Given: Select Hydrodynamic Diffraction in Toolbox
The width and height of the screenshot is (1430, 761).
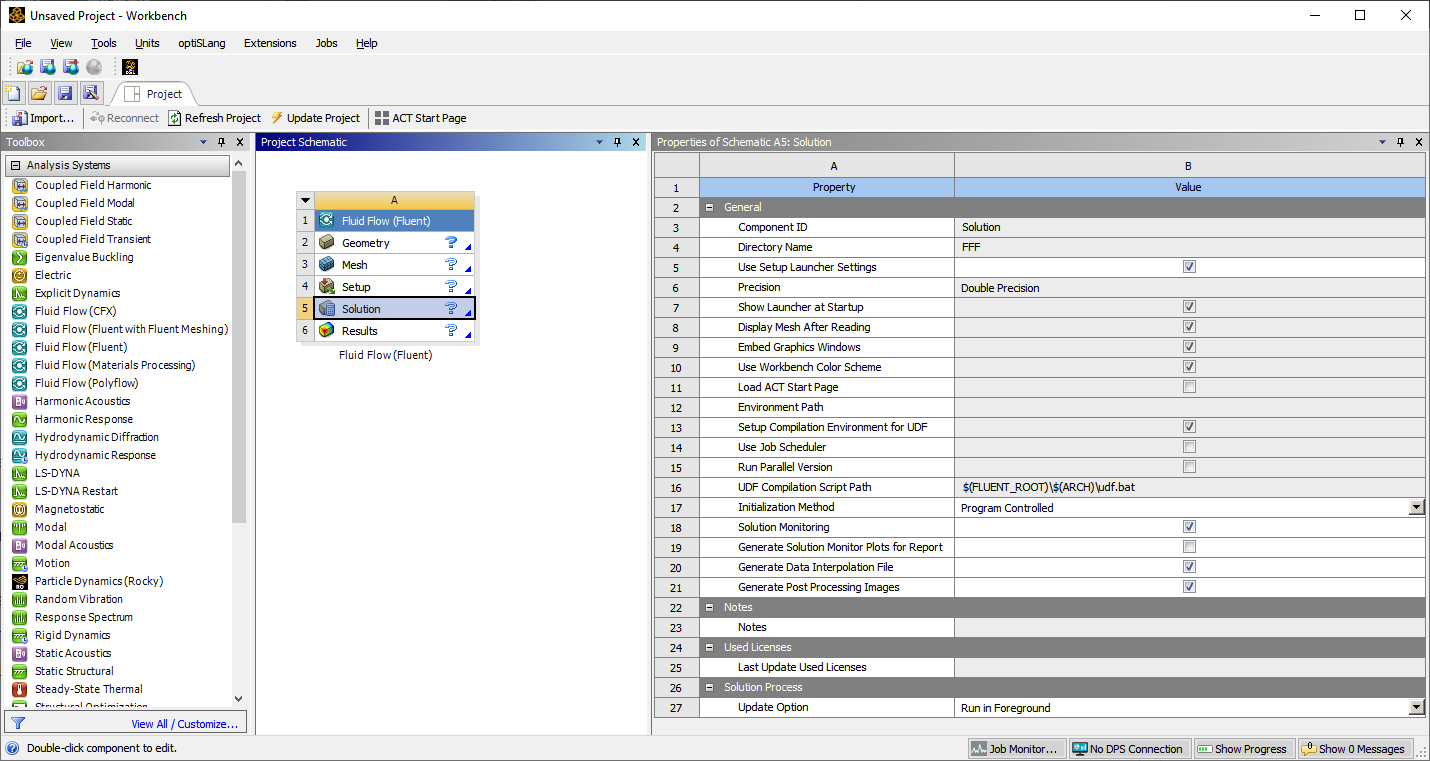Looking at the screenshot, I should tap(96, 437).
